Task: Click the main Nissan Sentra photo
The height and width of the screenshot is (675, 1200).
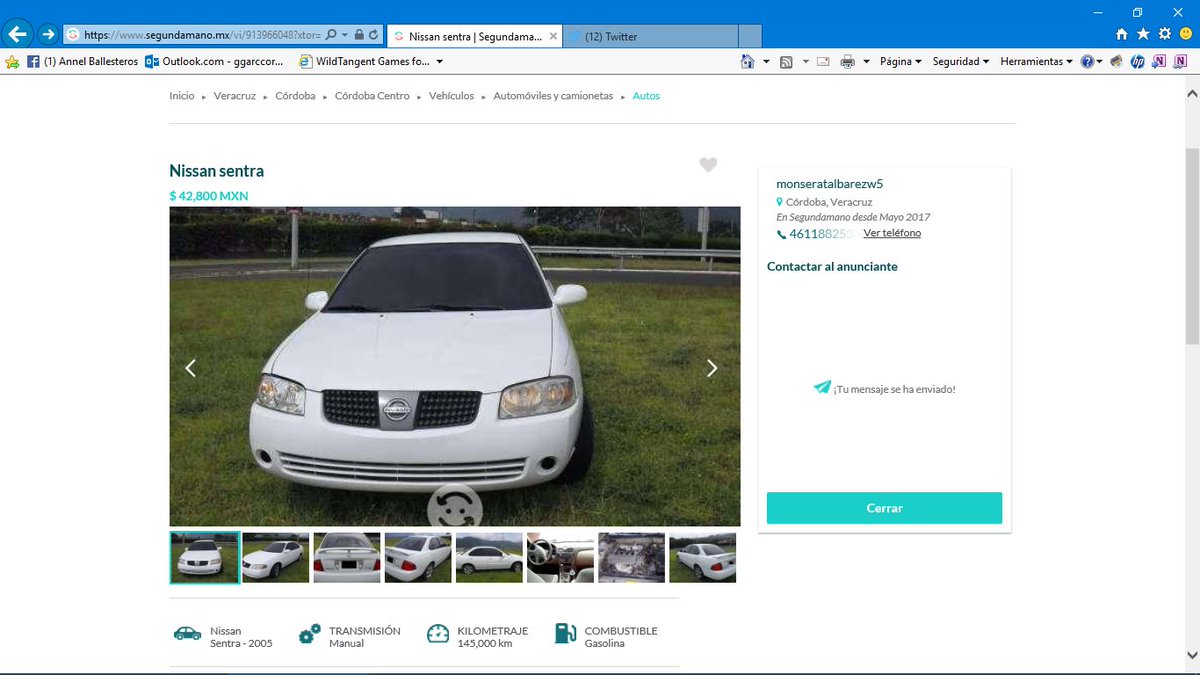Action: point(455,366)
